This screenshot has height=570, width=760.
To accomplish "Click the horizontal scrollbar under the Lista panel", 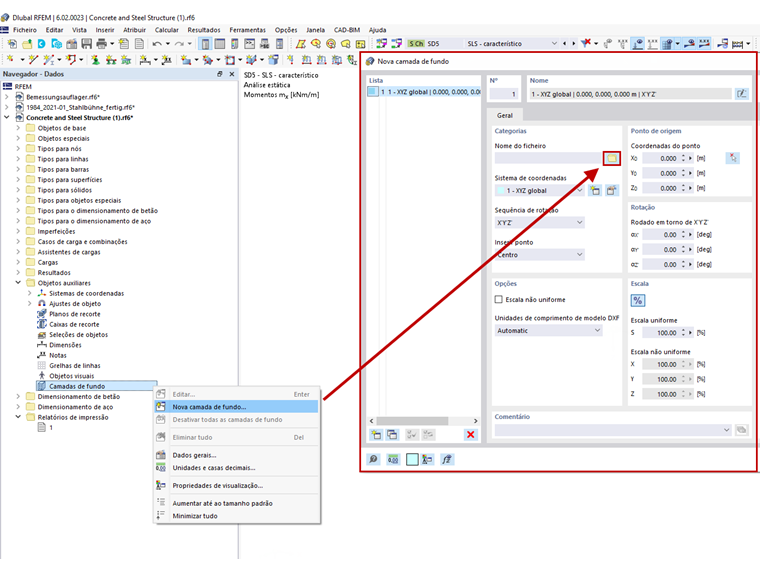I will pos(412,421).
